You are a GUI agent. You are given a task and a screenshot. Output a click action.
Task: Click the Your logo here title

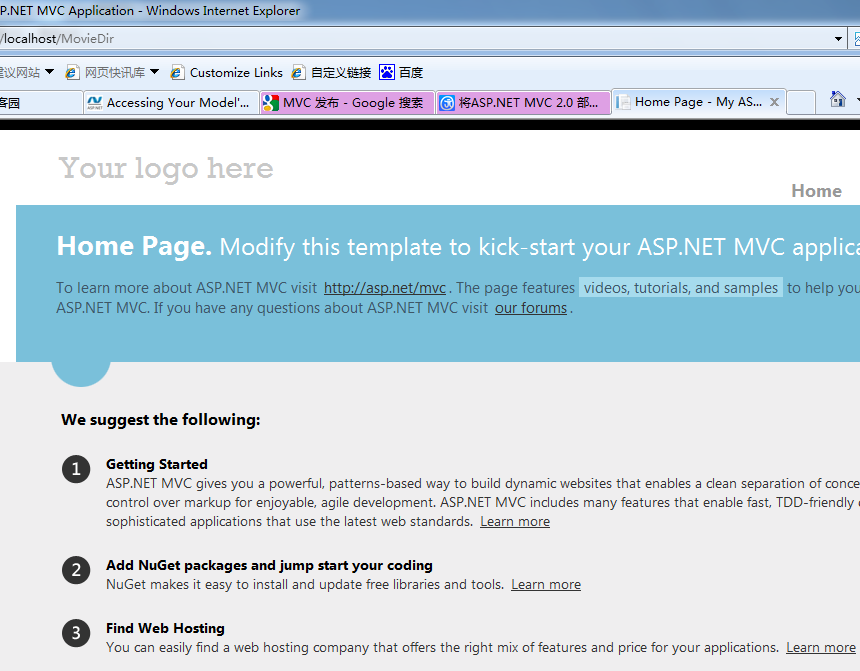[166, 168]
